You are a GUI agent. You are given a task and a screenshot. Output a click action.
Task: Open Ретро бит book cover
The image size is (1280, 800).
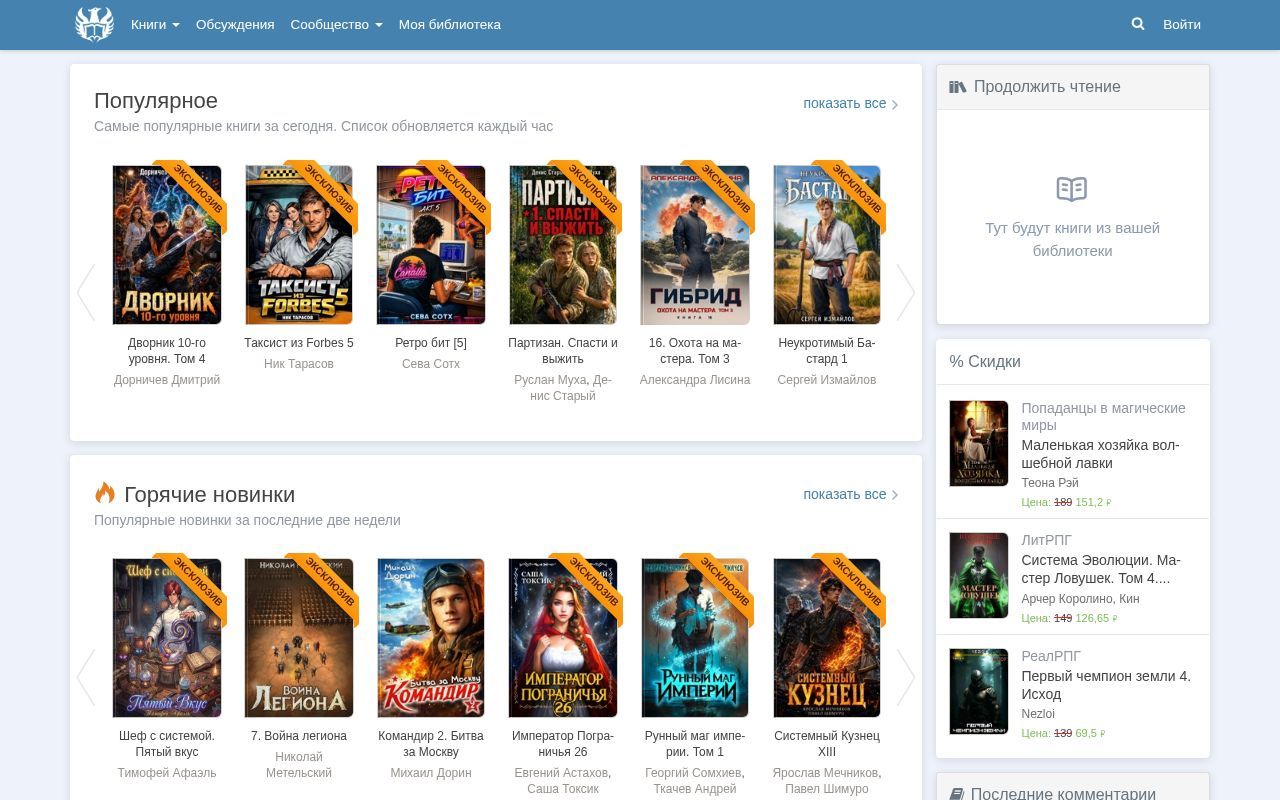(x=431, y=245)
